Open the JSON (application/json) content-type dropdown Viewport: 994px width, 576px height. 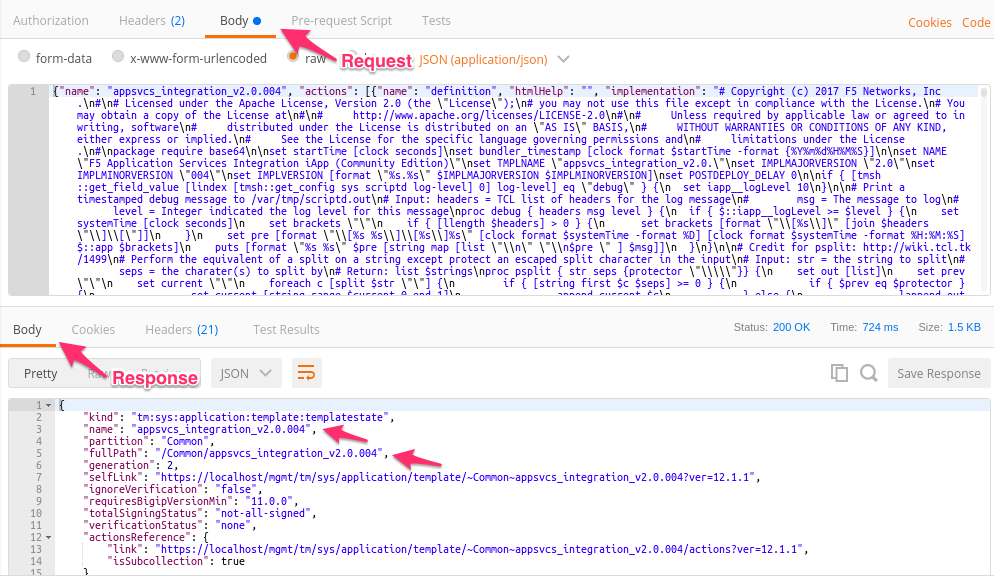coord(494,60)
